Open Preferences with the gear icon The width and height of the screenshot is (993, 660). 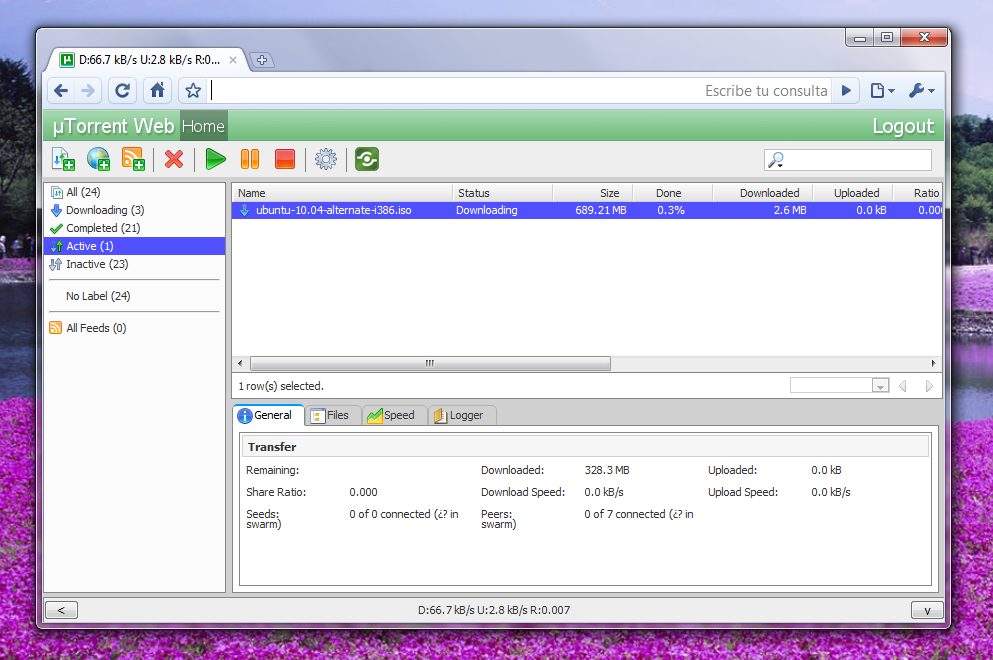326,159
